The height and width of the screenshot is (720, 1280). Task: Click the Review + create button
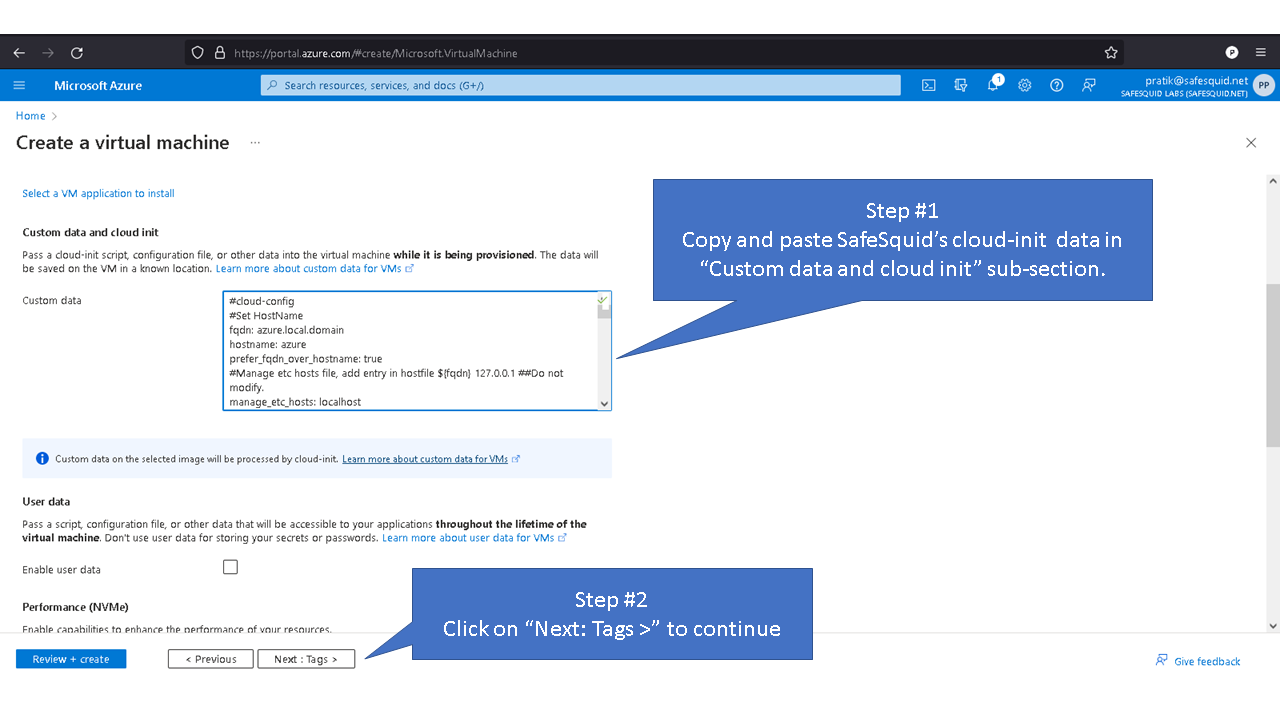click(x=71, y=659)
